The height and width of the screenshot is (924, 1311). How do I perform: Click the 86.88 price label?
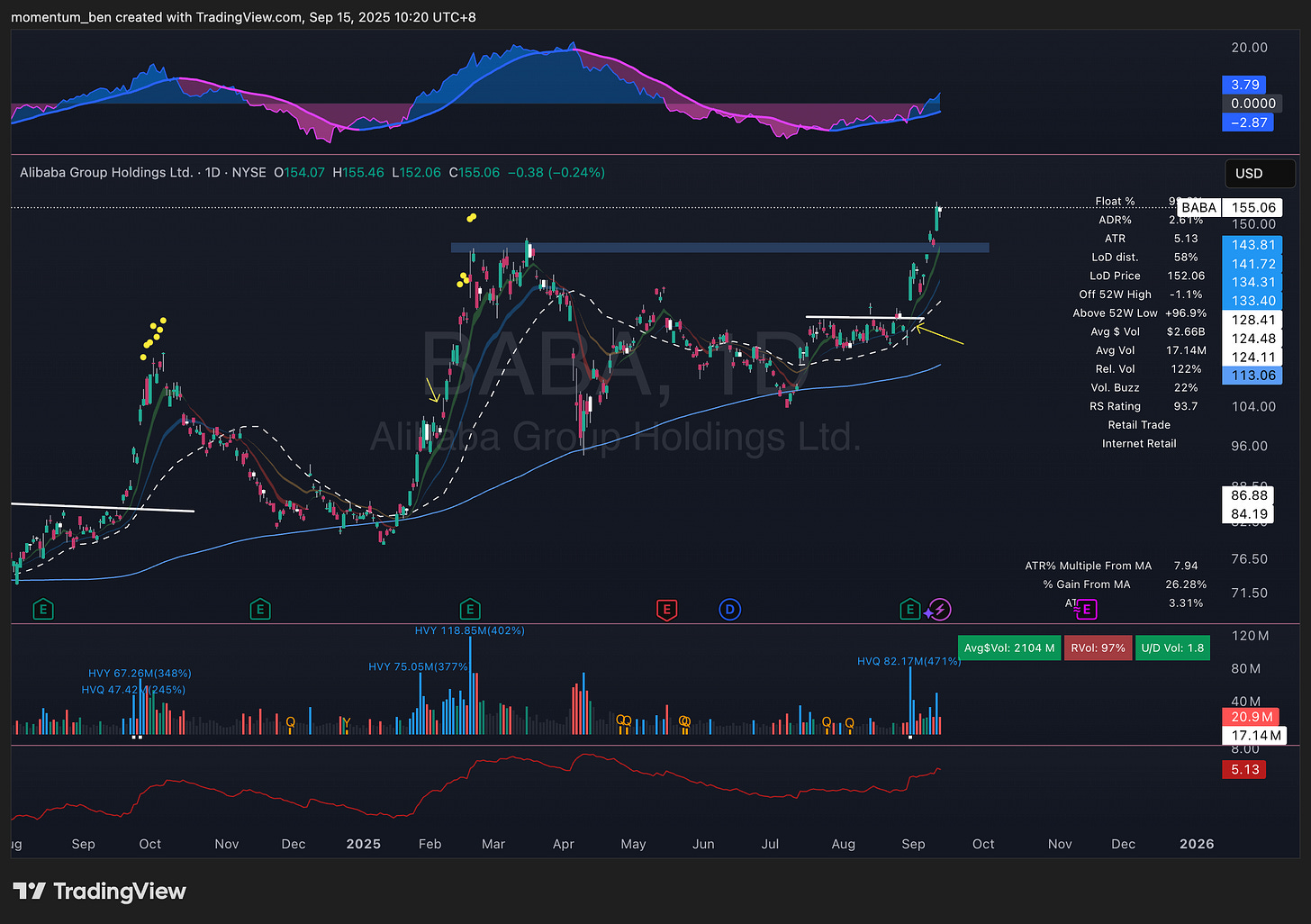coord(1249,495)
